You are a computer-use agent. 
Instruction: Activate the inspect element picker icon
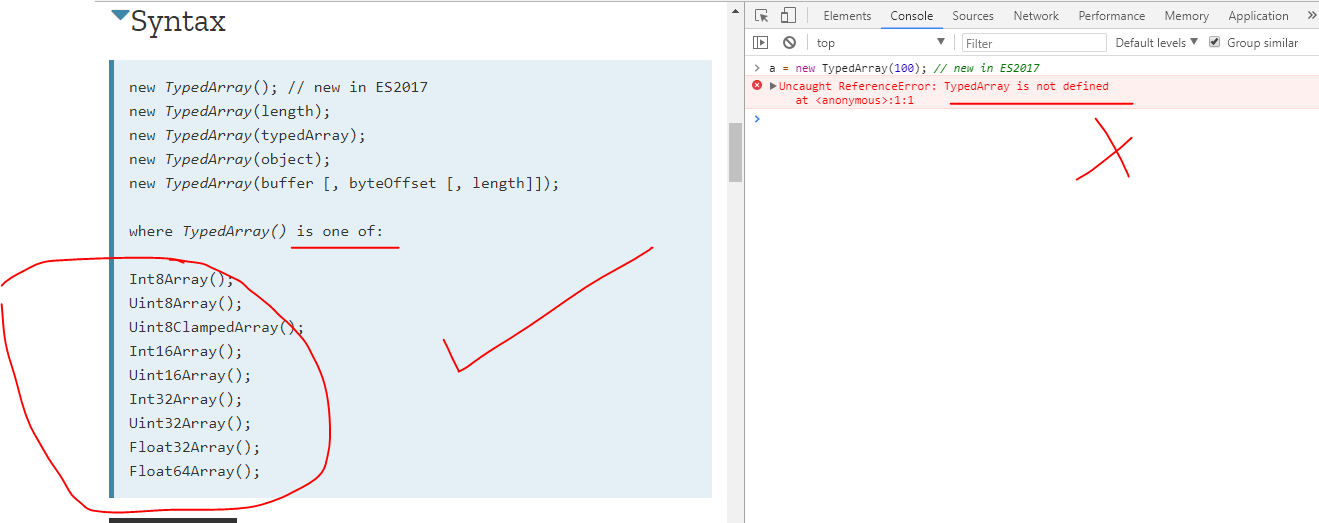coord(762,15)
